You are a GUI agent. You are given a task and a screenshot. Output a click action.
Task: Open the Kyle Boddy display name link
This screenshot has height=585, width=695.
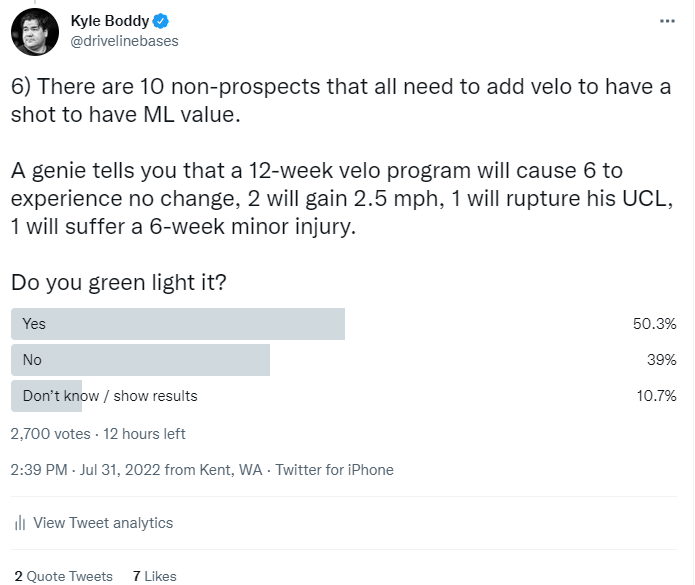click(110, 21)
